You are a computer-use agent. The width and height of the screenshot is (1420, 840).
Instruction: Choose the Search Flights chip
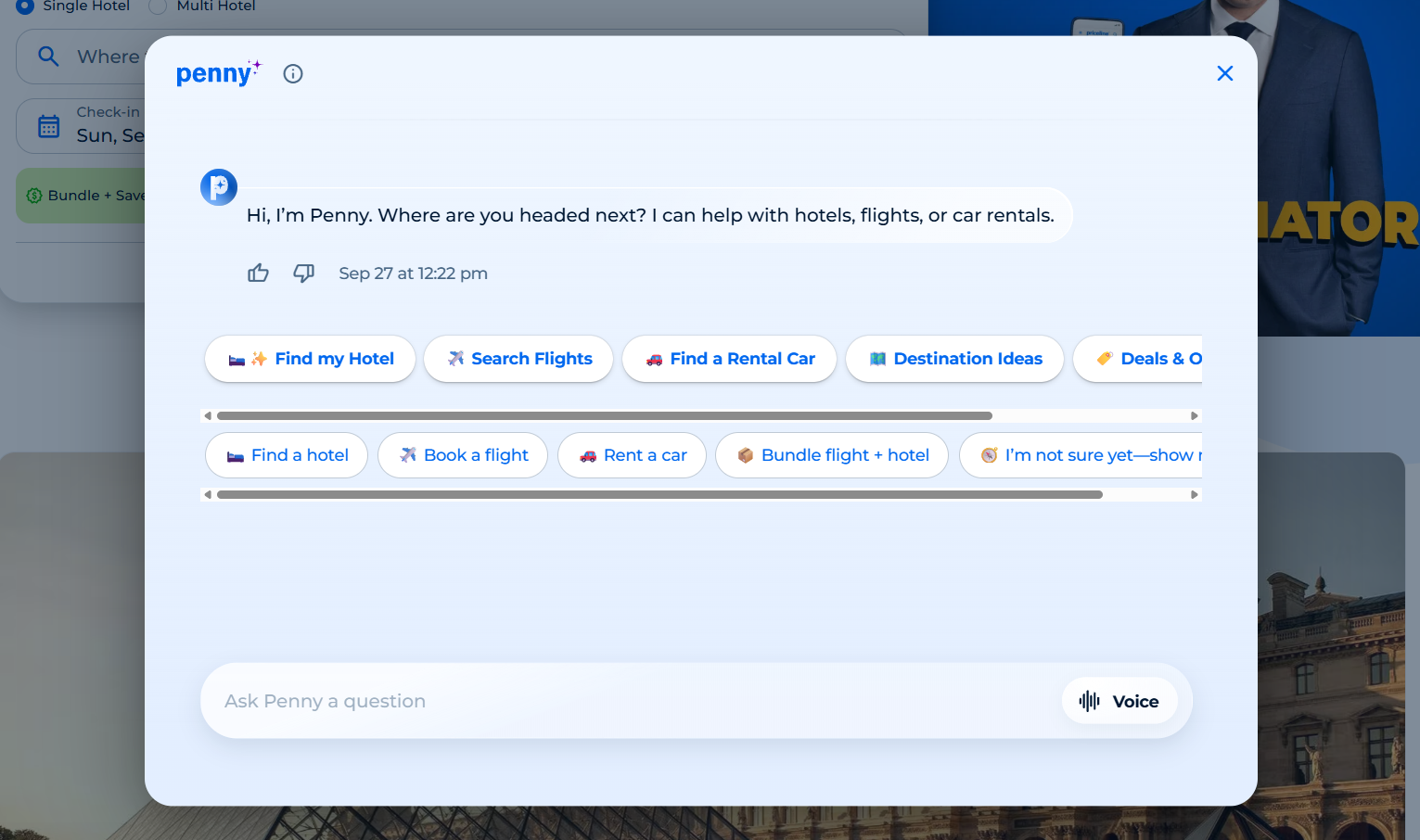click(518, 359)
